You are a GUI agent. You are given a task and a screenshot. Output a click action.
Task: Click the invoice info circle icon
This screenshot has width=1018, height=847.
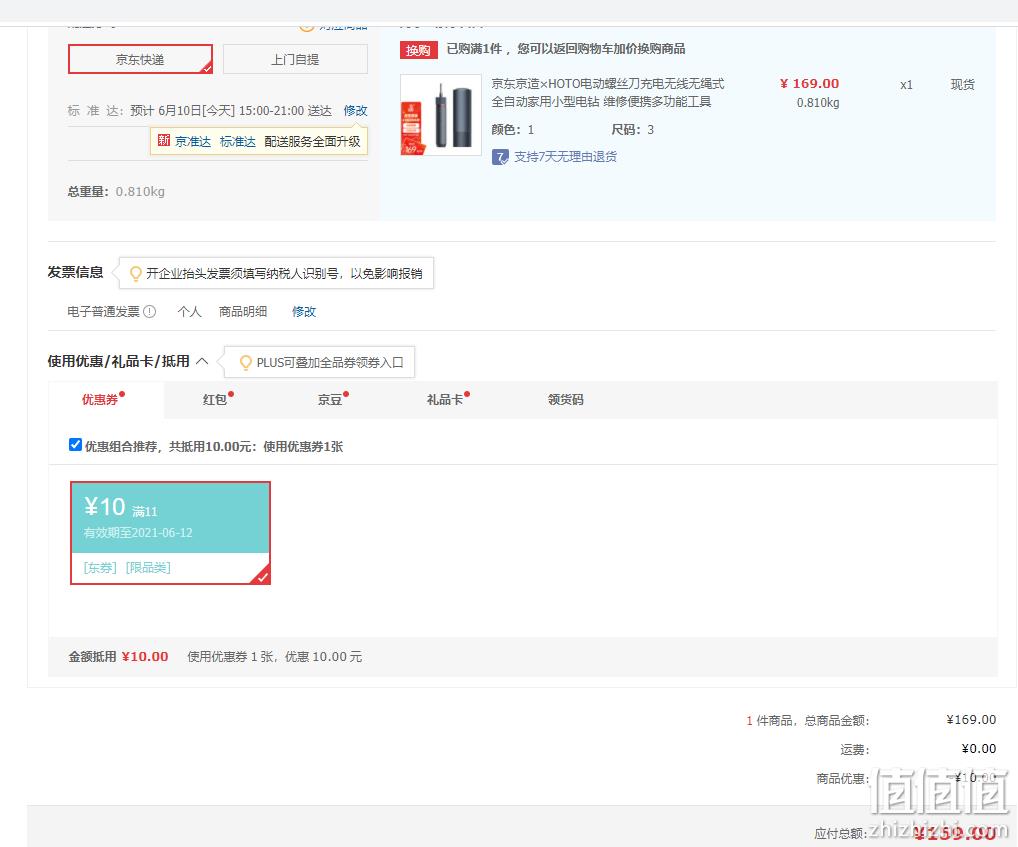[149, 312]
